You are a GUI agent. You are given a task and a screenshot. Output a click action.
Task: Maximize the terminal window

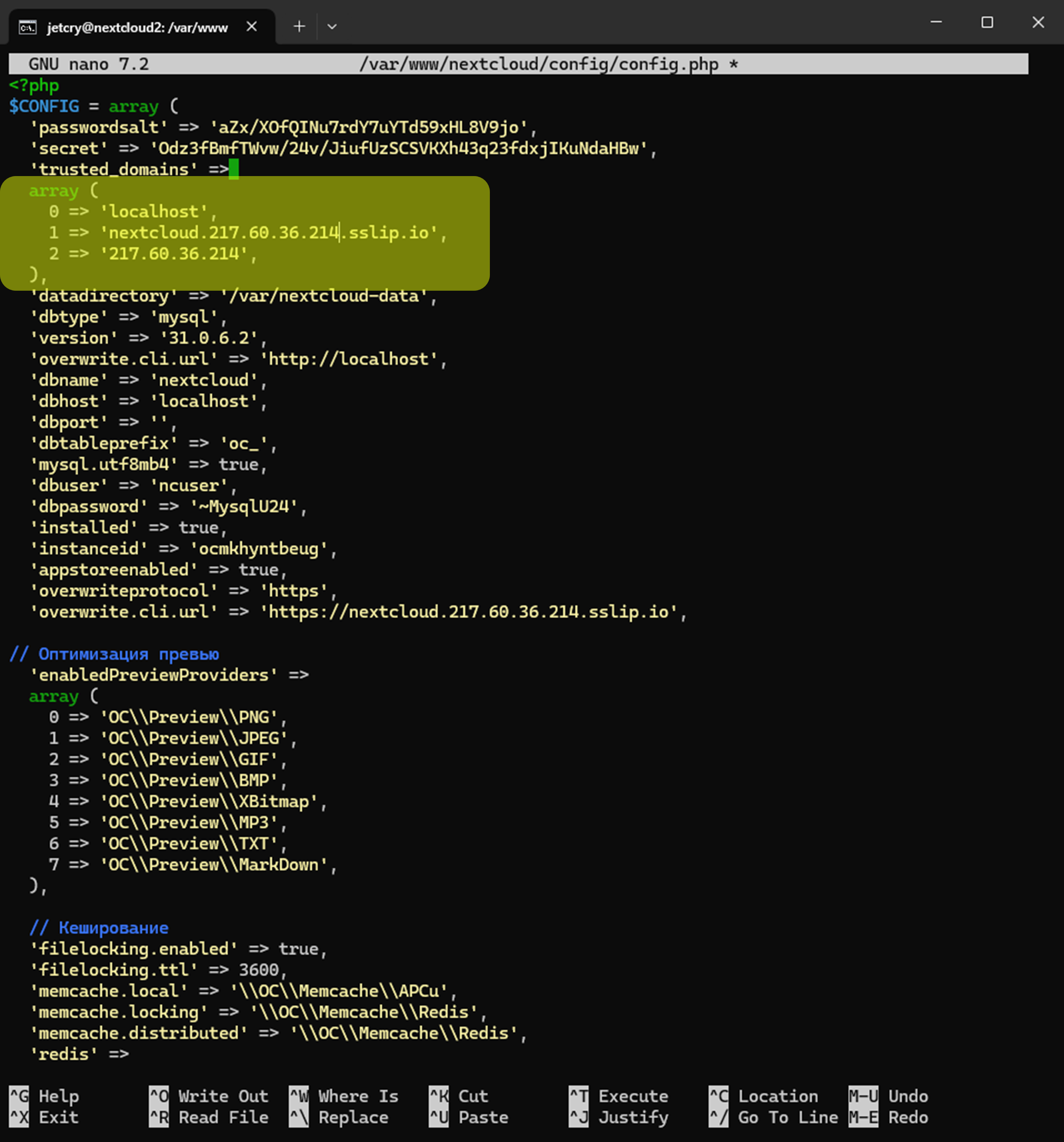pos(987,22)
